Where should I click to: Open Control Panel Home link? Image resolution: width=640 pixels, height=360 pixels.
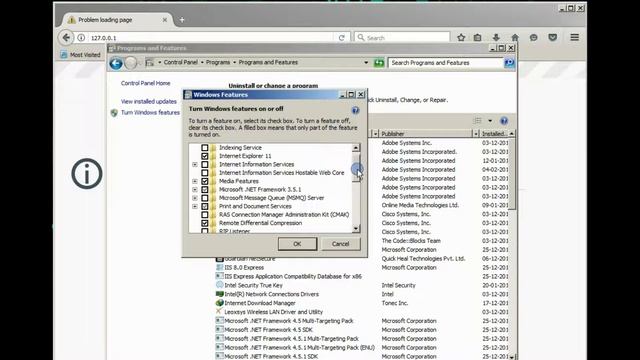pyautogui.click(x=145, y=83)
